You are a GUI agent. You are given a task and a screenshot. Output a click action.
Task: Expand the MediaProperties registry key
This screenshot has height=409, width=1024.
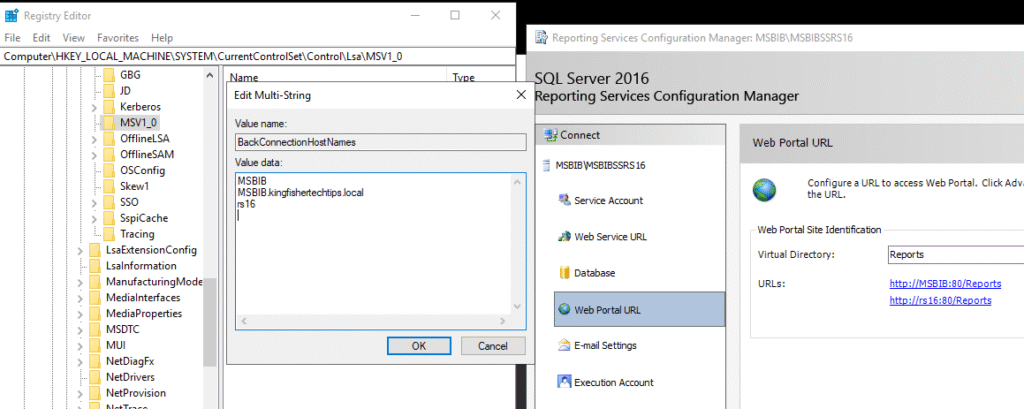80,314
